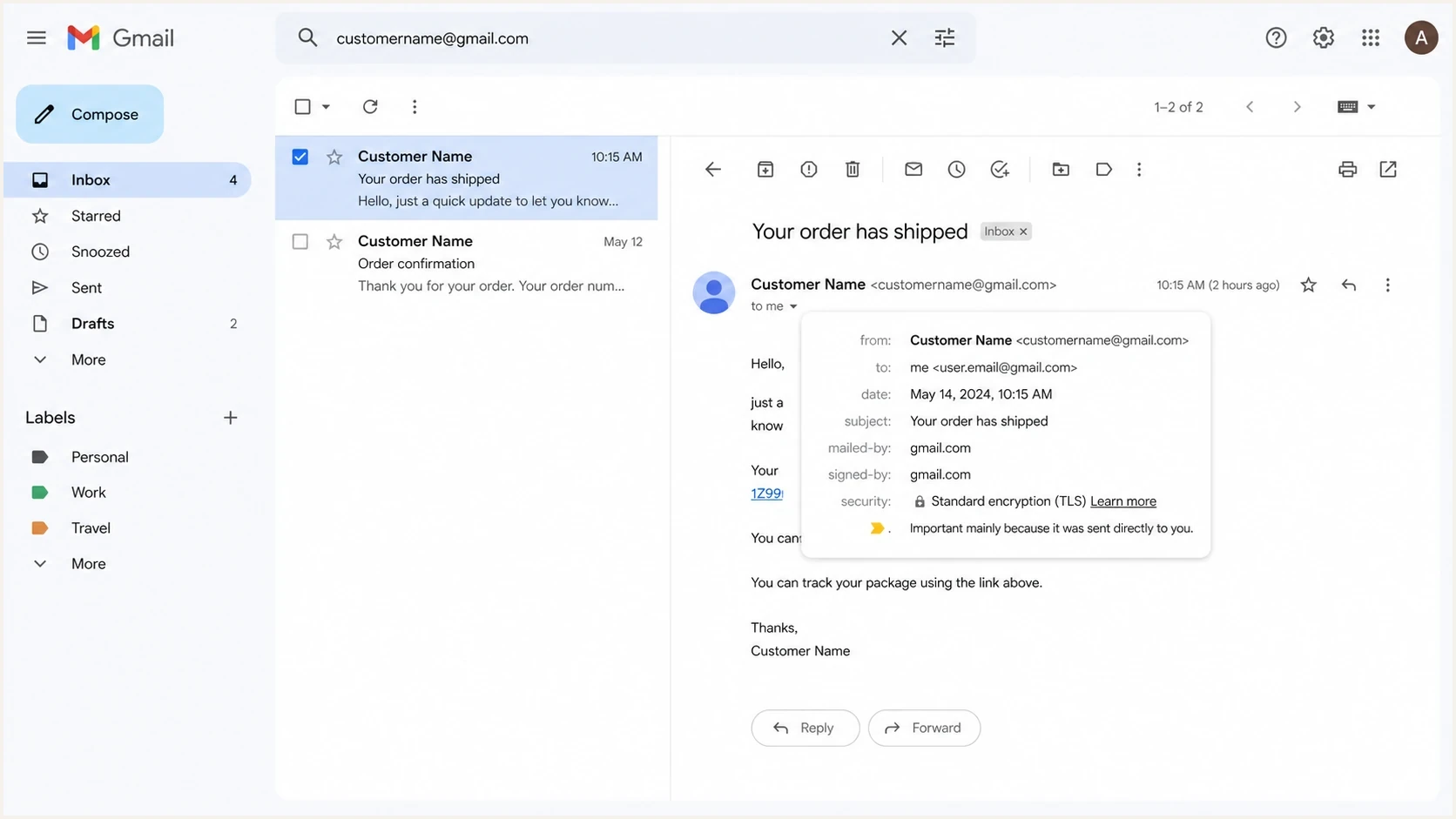Open the account avatar A
Viewport: 1456px width, 819px height.
click(x=1420, y=37)
